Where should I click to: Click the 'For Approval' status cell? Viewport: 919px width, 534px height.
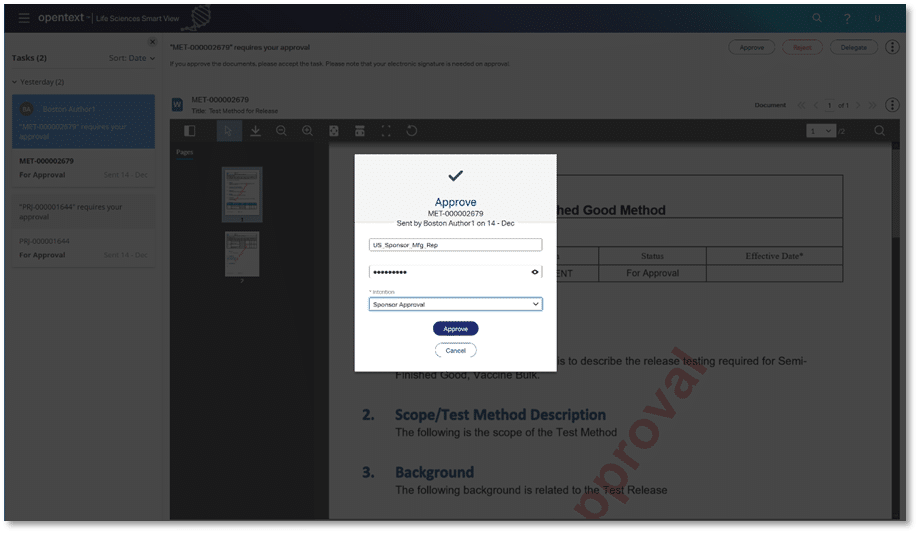pyautogui.click(x=652, y=273)
